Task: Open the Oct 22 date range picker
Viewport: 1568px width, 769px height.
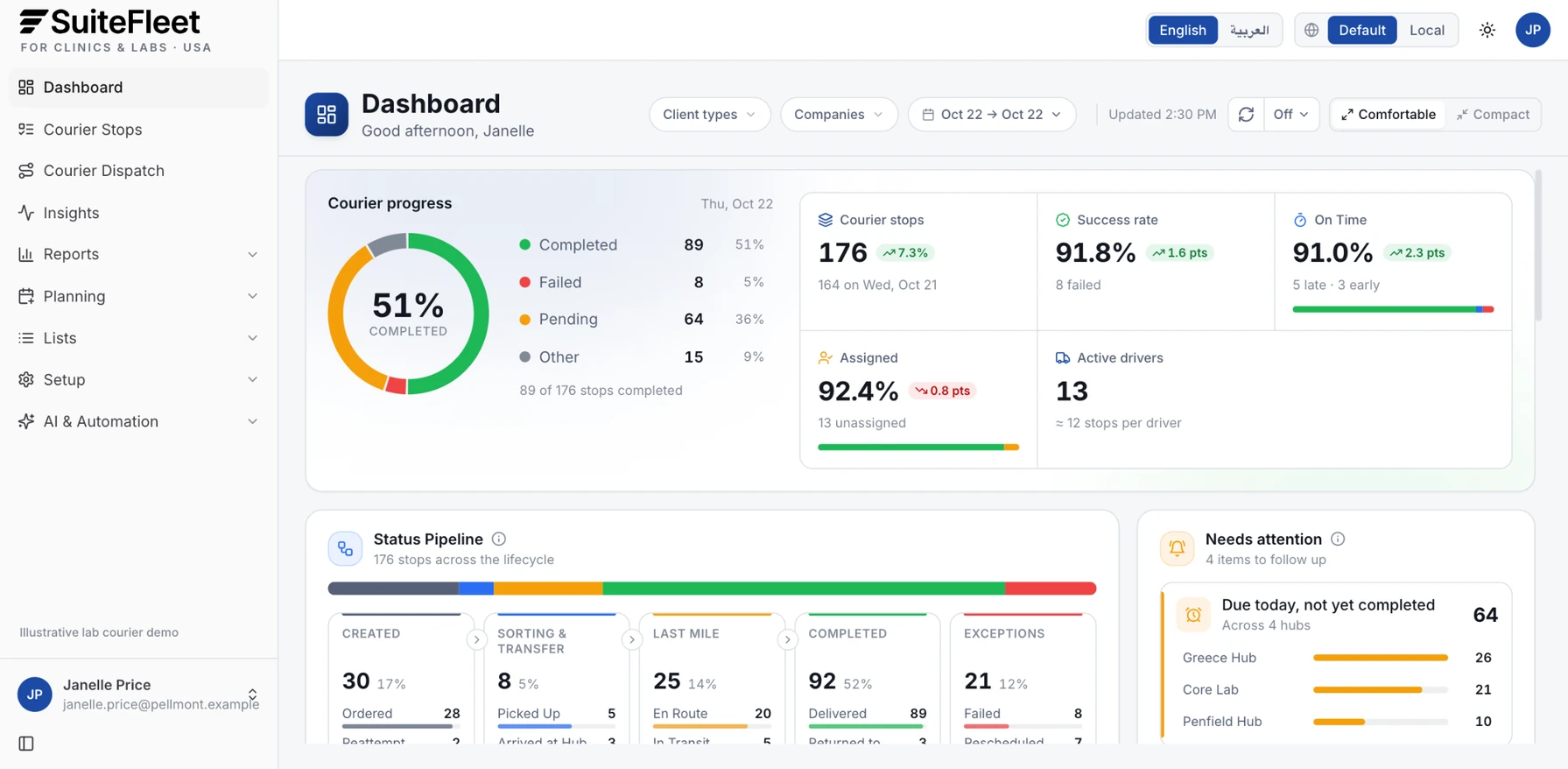Action: (992, 115)
